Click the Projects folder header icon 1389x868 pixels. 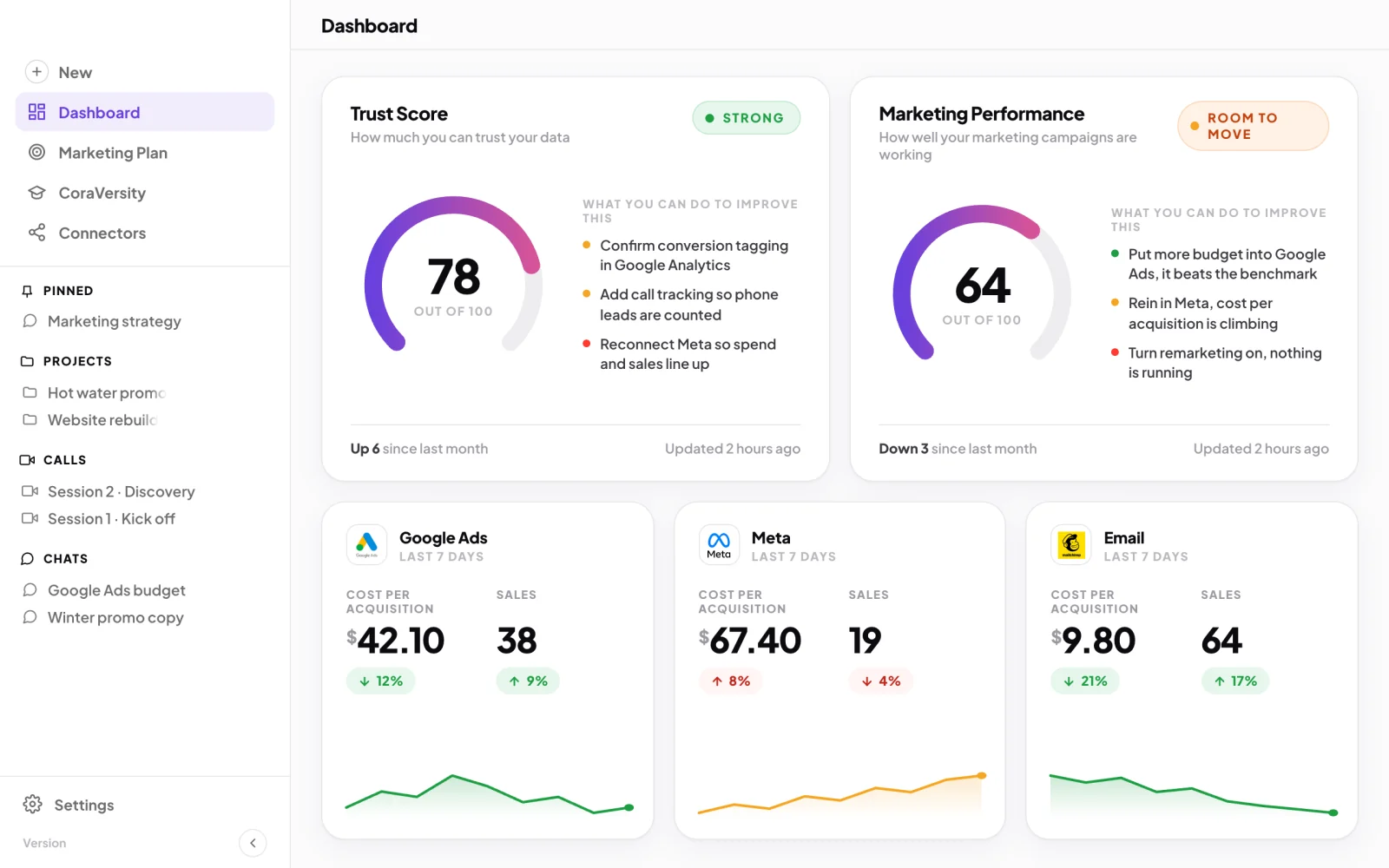tap(27, 361)
